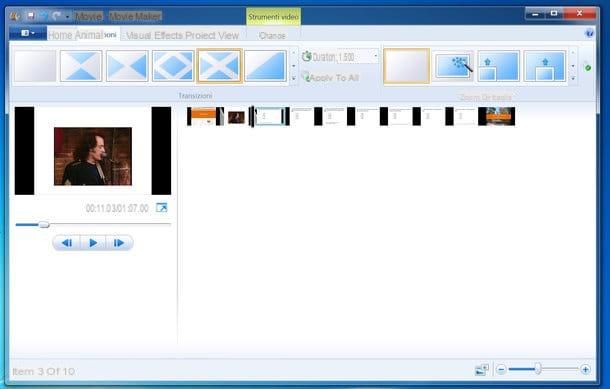Screen dimensions: 610x389
Task: Click the Item 3 of 10 status text
Action: coord(44,372)
